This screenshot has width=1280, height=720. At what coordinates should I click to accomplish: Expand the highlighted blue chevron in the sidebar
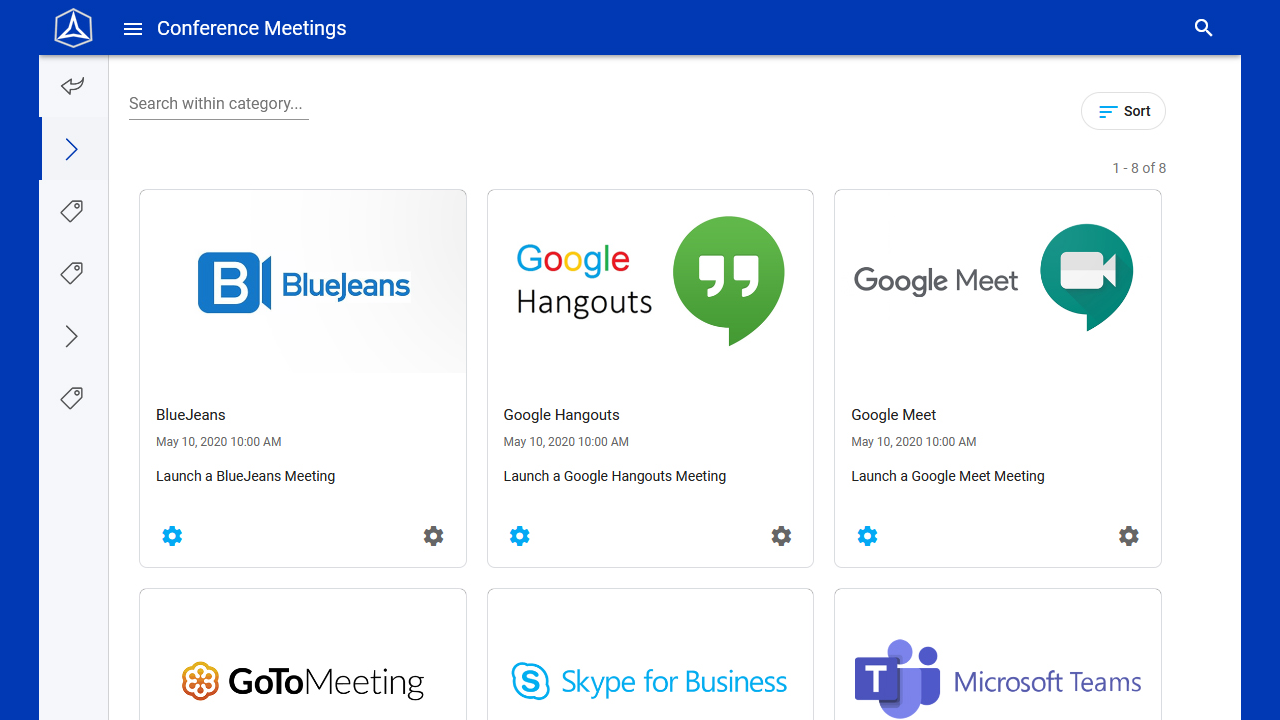[x=72, y=149]
